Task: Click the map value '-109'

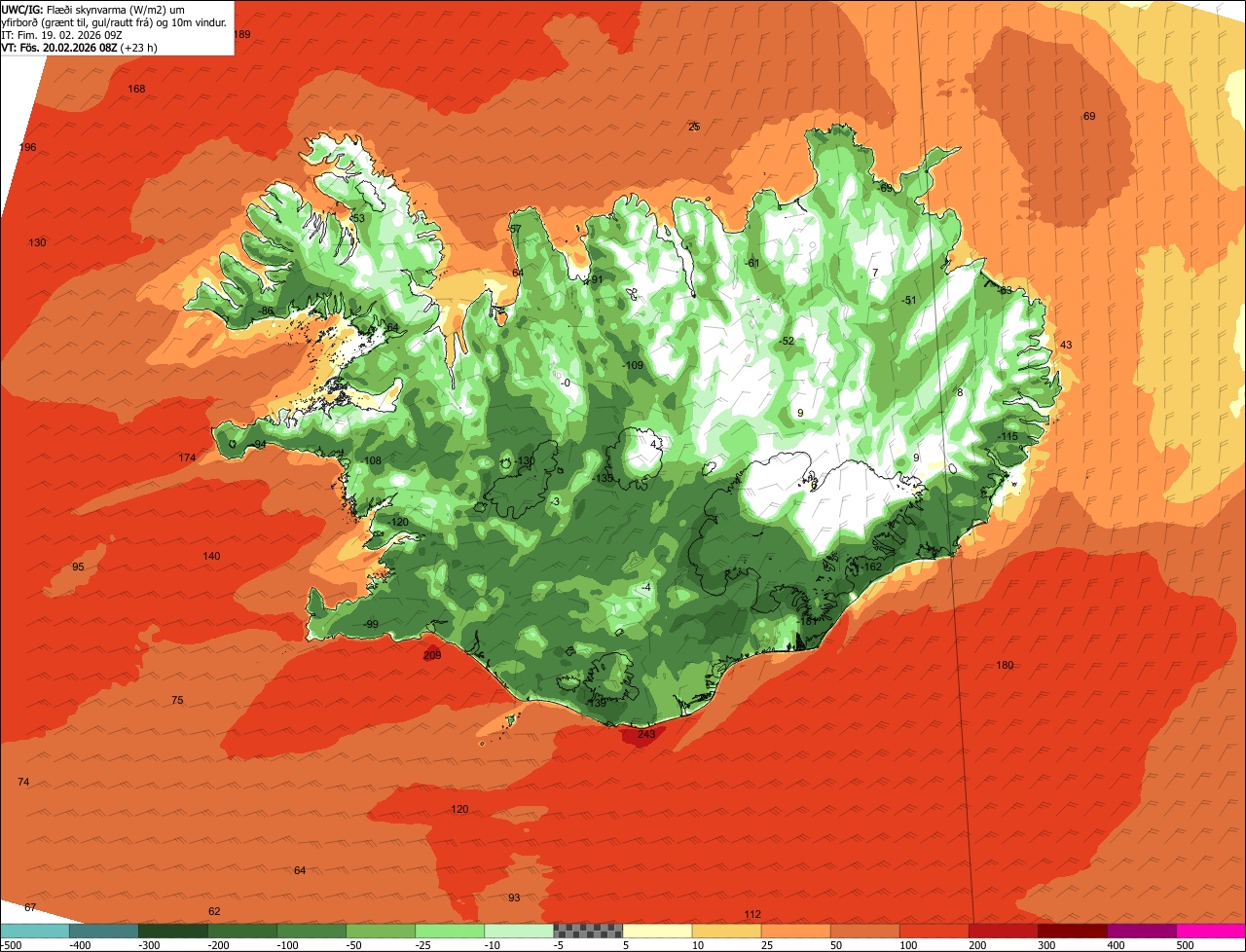Action: [633, 365]
